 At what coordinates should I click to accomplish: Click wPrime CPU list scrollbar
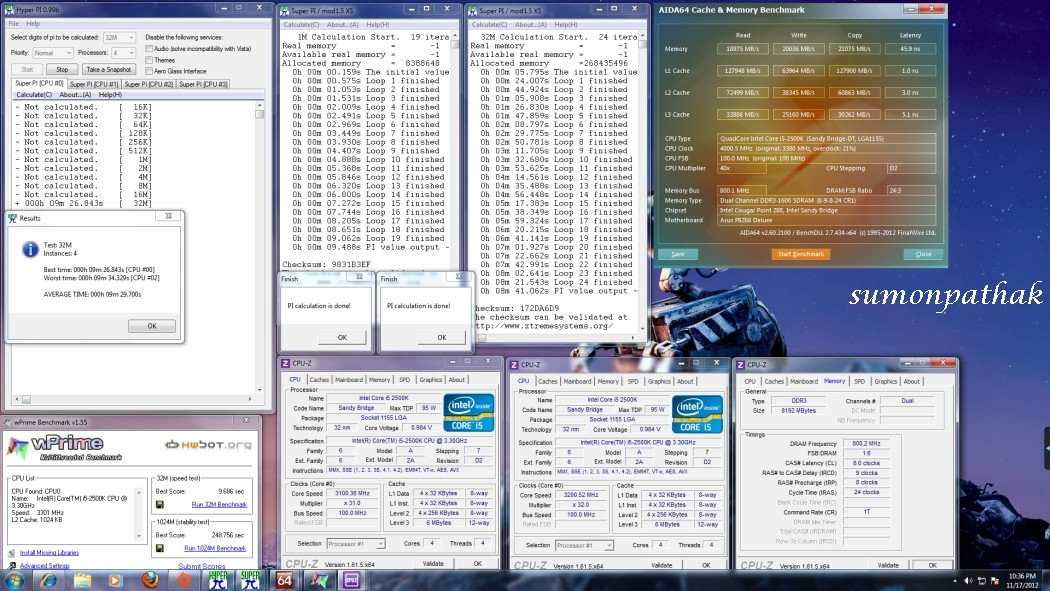click(x=139, y=513)
